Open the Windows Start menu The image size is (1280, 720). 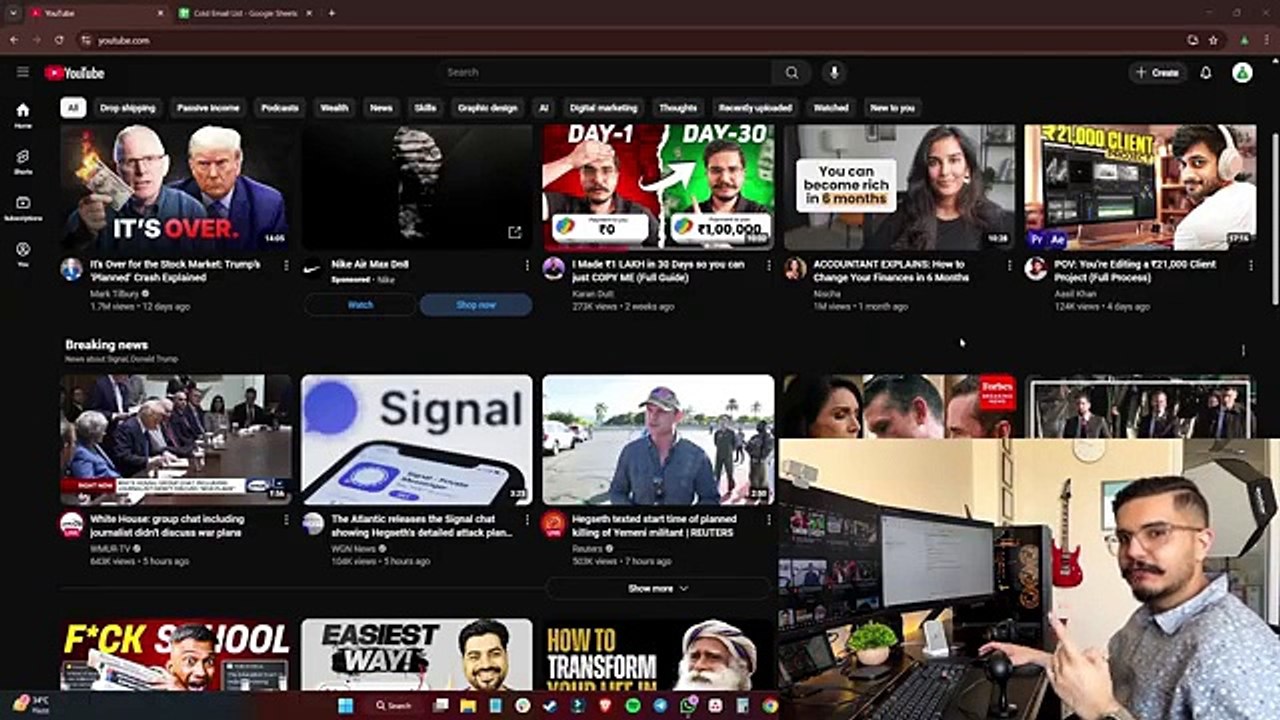point(346,705)
